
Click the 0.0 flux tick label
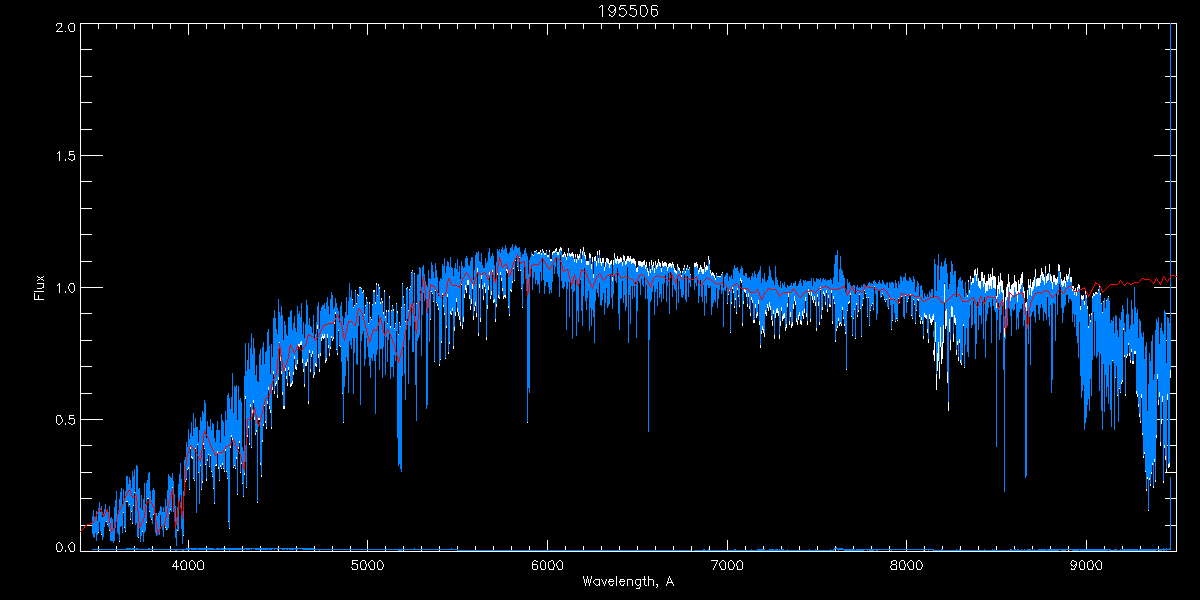66,548
